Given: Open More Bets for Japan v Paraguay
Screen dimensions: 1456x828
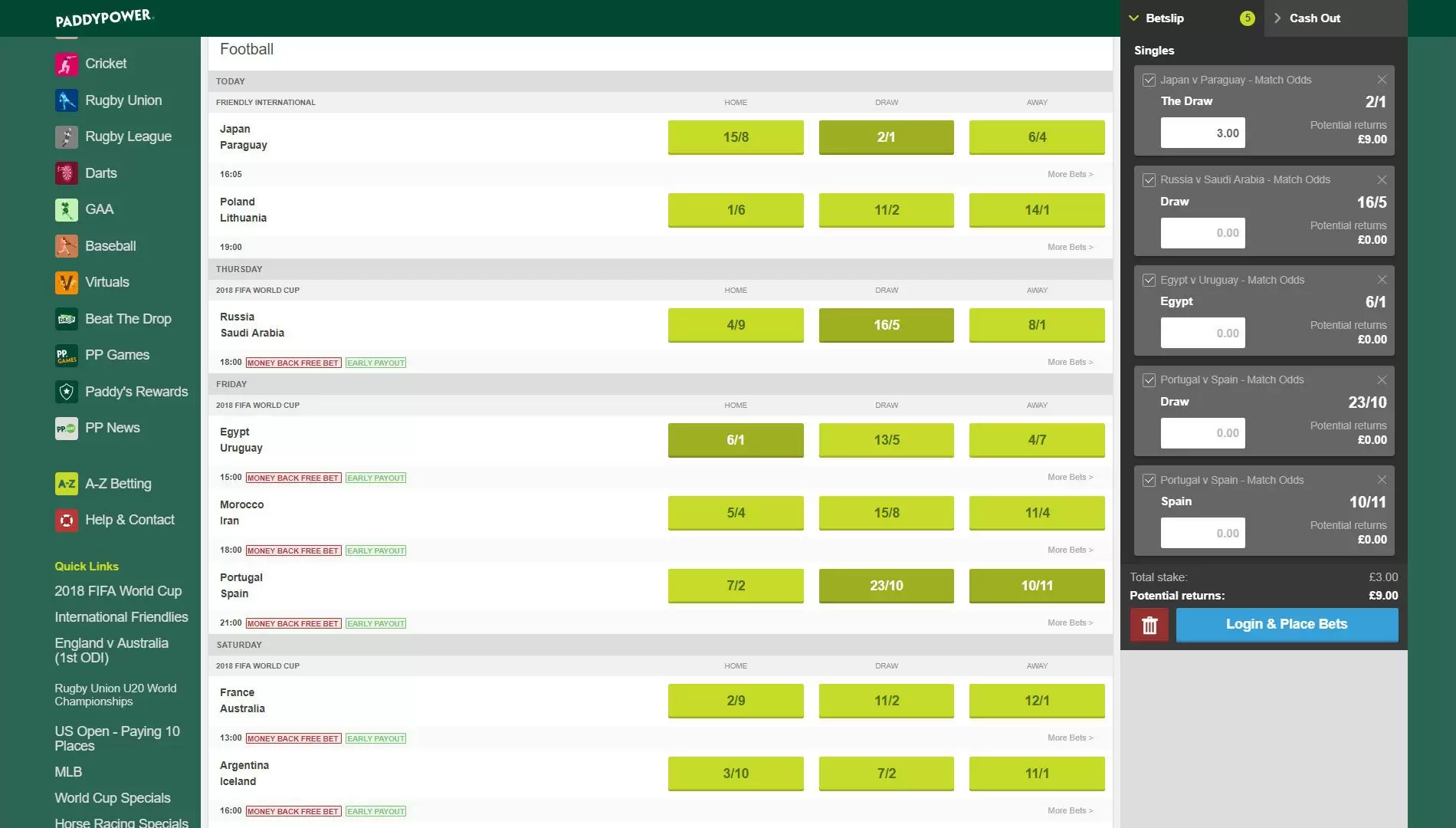Looking at the screenshot, I should point(1071,175).
